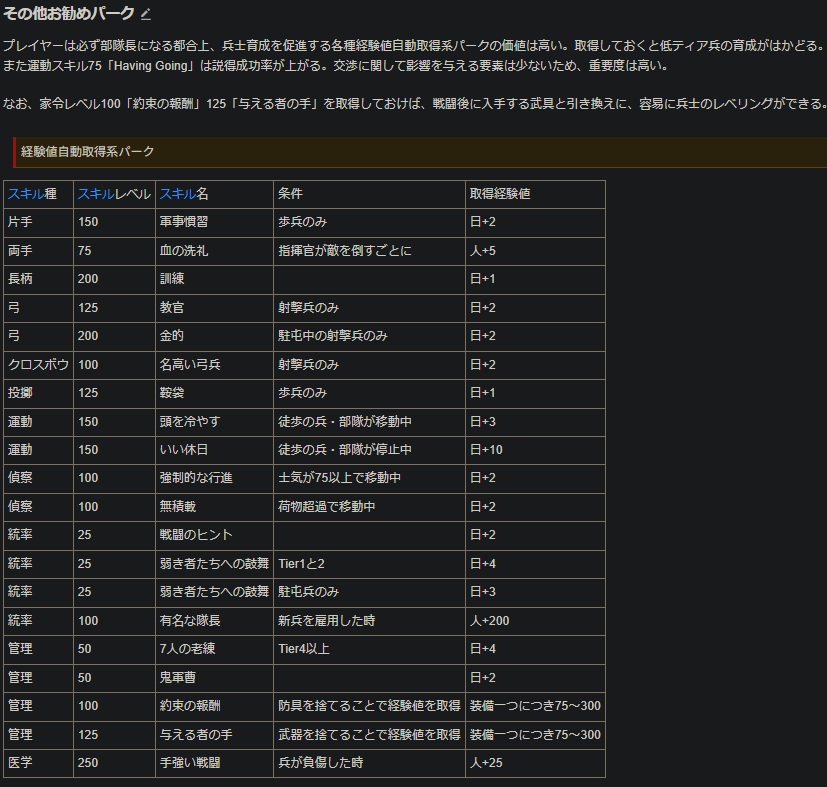Click the edit pencil icon beside その他お勧めパーク

(x=146, y=15)
